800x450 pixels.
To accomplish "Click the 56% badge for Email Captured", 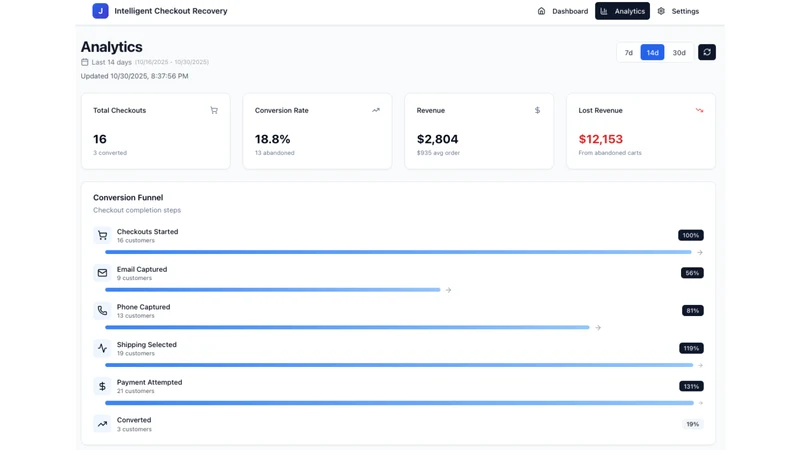I will (692, 273).
